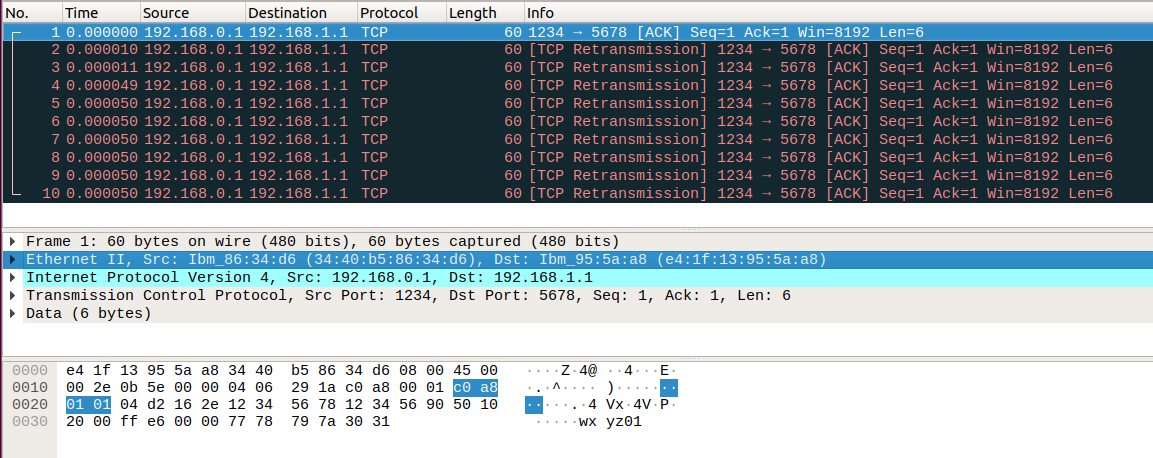Expand the Ethernet II tree node
Image resolution: width=1153 pixels, height=458 pixels.
pos(13,260)
